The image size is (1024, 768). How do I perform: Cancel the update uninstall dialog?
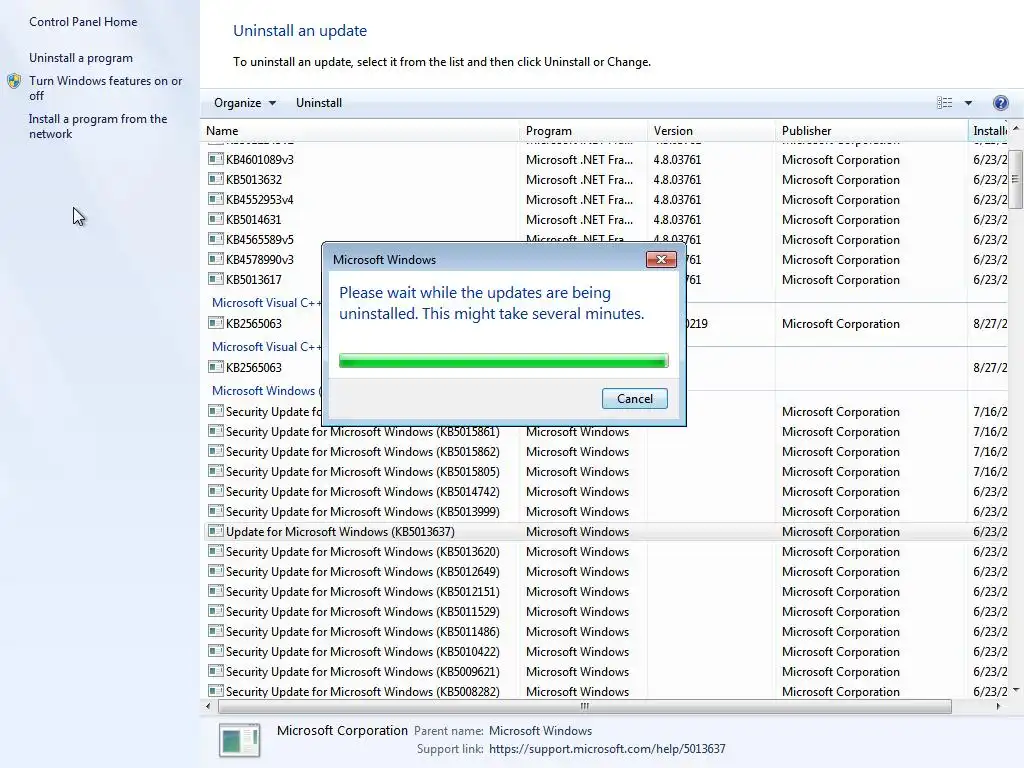coord(634,398)
